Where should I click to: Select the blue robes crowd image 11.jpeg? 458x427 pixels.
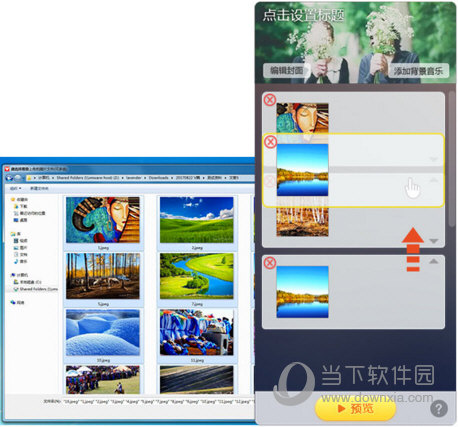pos(197,332)
